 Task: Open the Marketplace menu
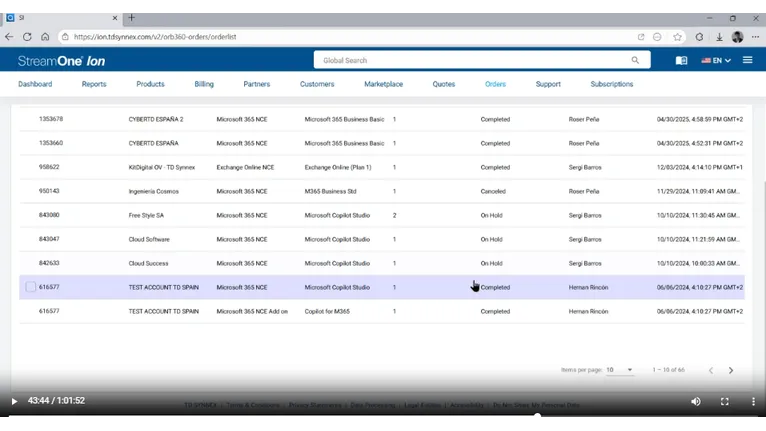click(383, 84)
